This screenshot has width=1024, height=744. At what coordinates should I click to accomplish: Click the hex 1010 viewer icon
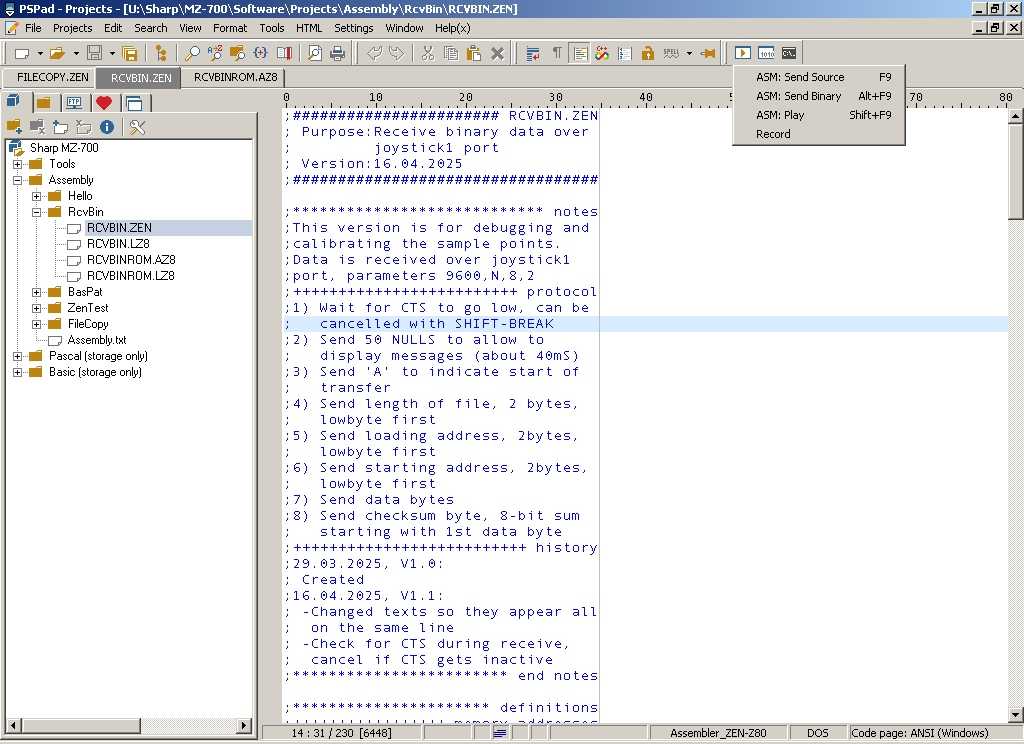pos(766,54)
